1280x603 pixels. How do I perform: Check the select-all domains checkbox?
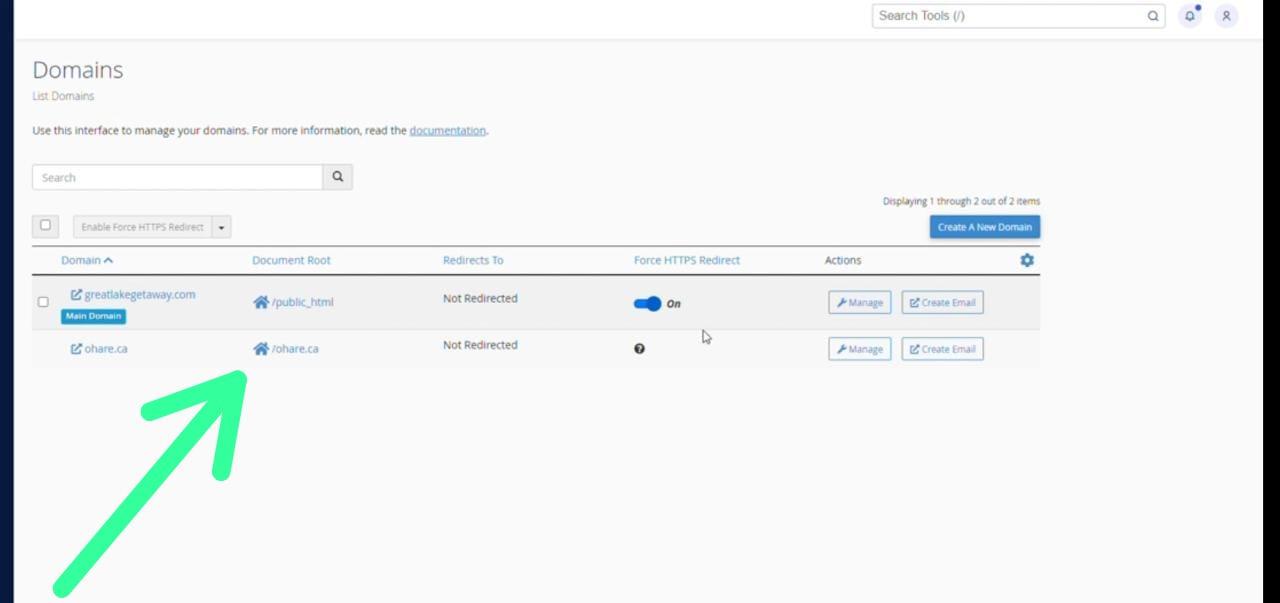(x=45, y=226)
